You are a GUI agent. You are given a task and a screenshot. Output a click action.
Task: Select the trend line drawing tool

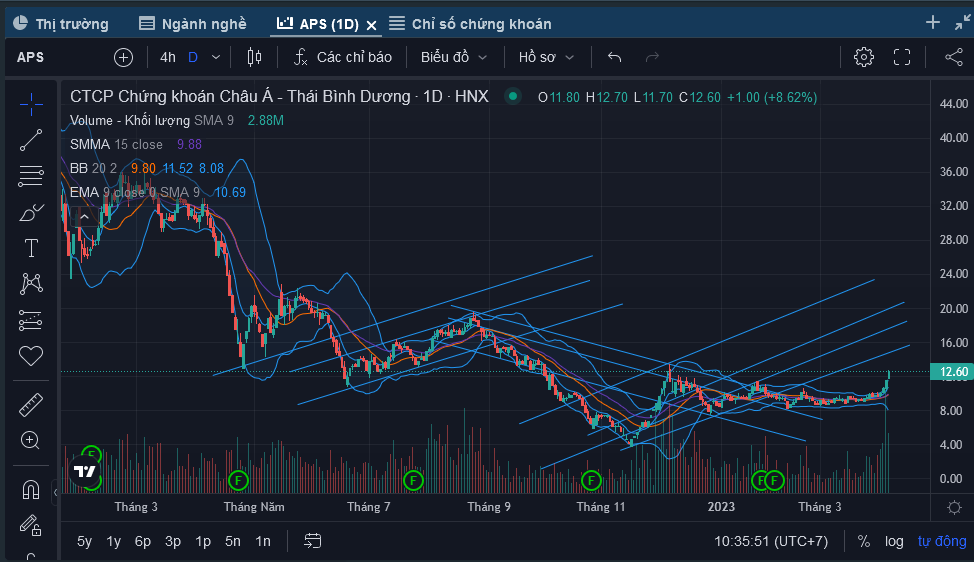[30, 140]
